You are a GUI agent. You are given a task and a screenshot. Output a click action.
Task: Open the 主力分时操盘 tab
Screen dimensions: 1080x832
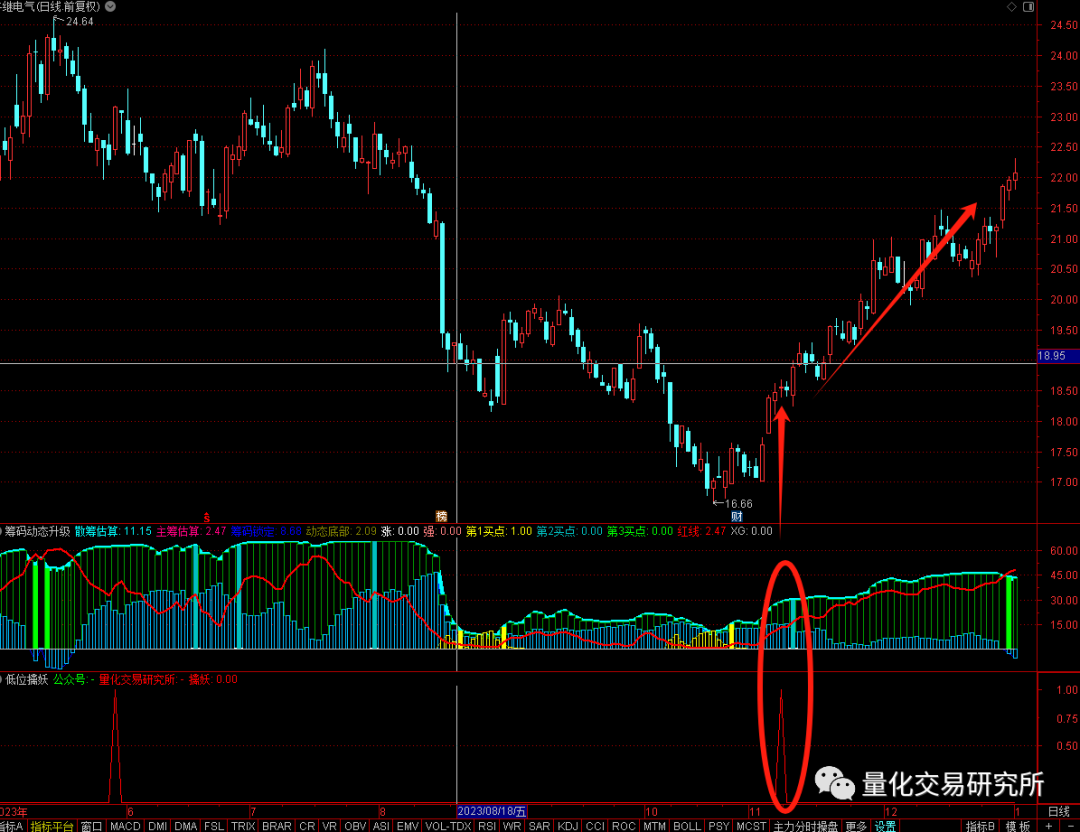[x=805, y=826]
